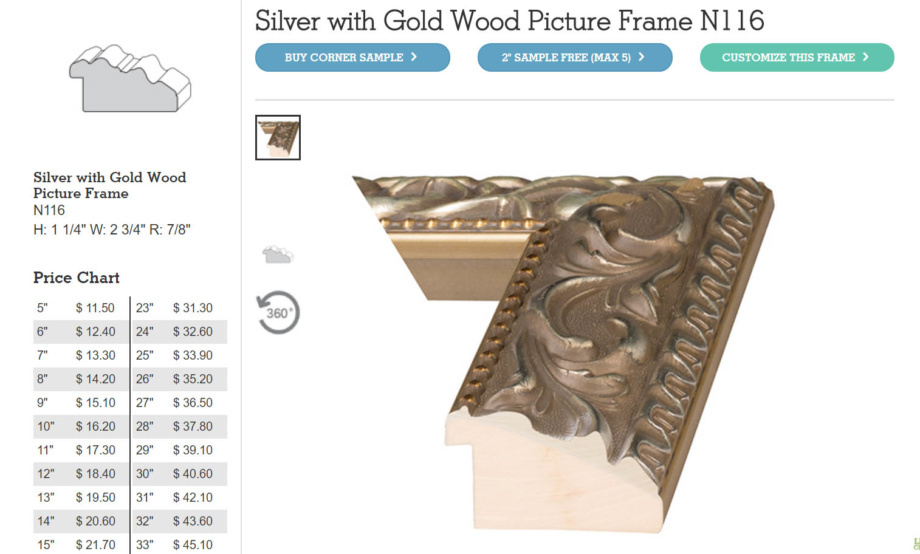Screen dimensions: 920x554
Task: Click chevron on 2" Sample Free button
Action: click(641, 57)
